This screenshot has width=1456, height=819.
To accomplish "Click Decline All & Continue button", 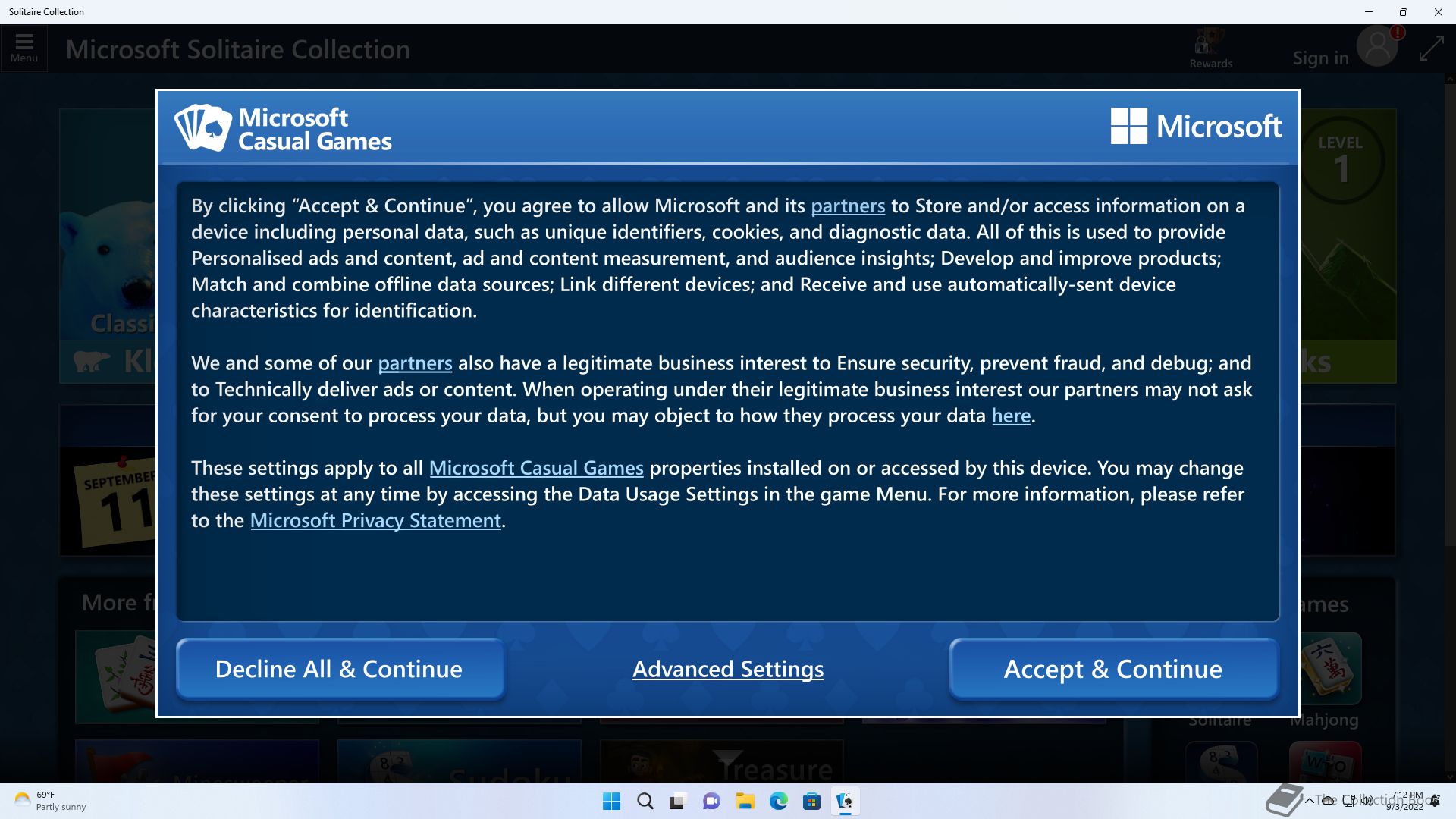I will pos(339,669).
